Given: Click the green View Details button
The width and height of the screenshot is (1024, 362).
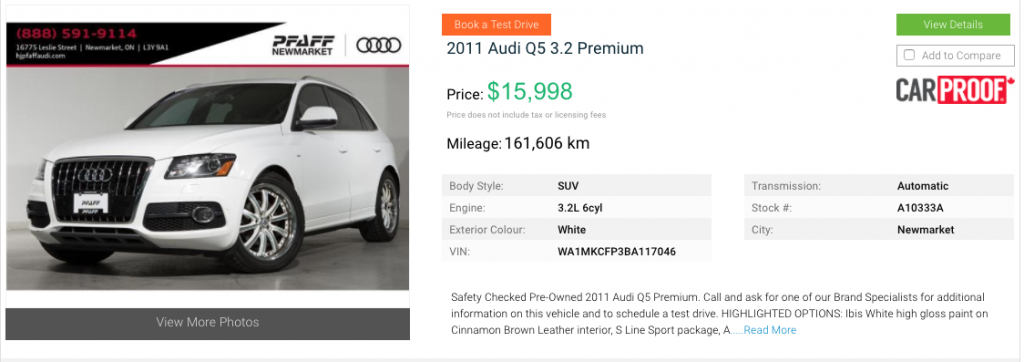Looking at the screenshot, I should 952,25.
